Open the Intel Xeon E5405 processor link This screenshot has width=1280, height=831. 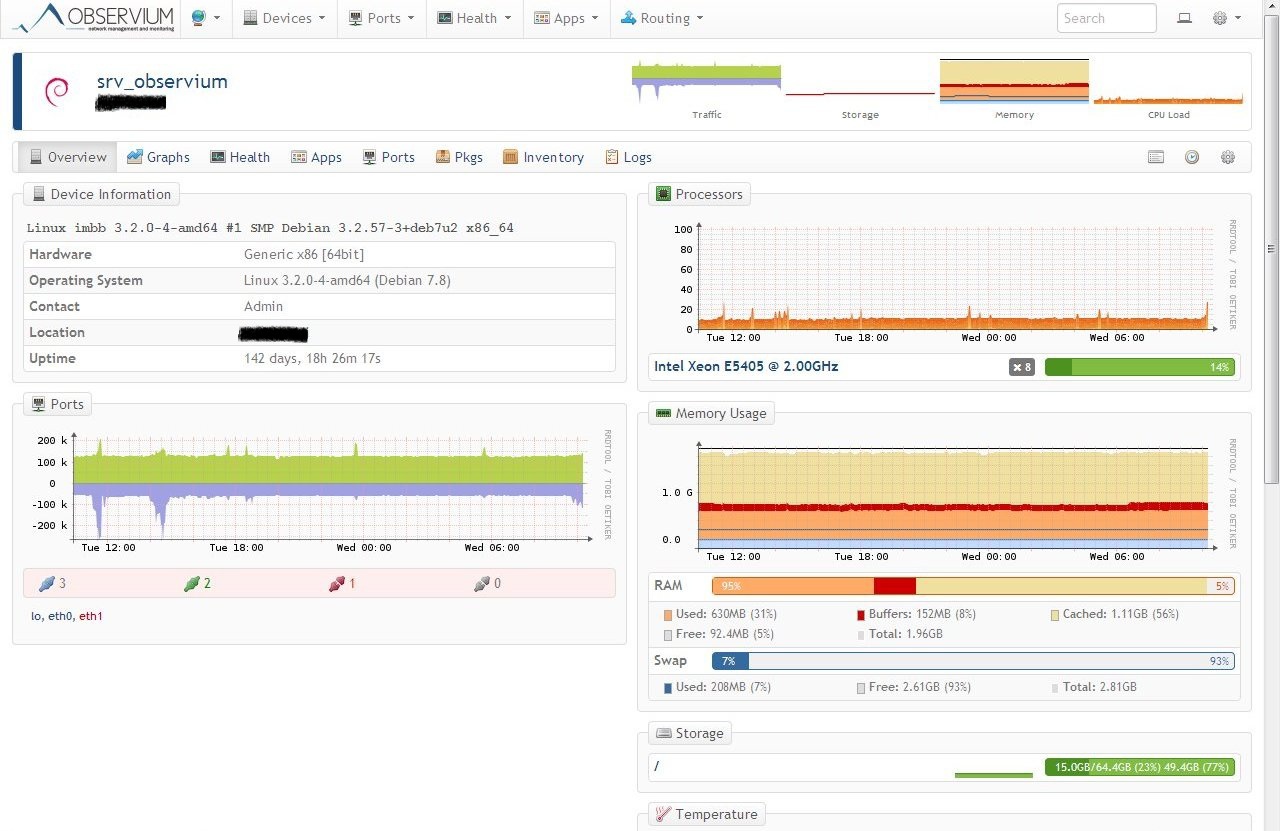[746, 366]
